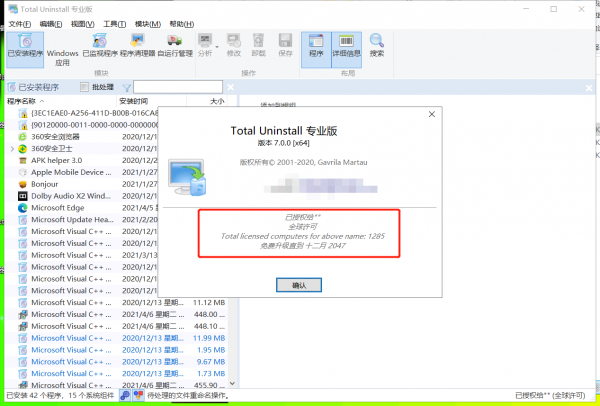Open the 编辑(E) menu

point(51,24)
